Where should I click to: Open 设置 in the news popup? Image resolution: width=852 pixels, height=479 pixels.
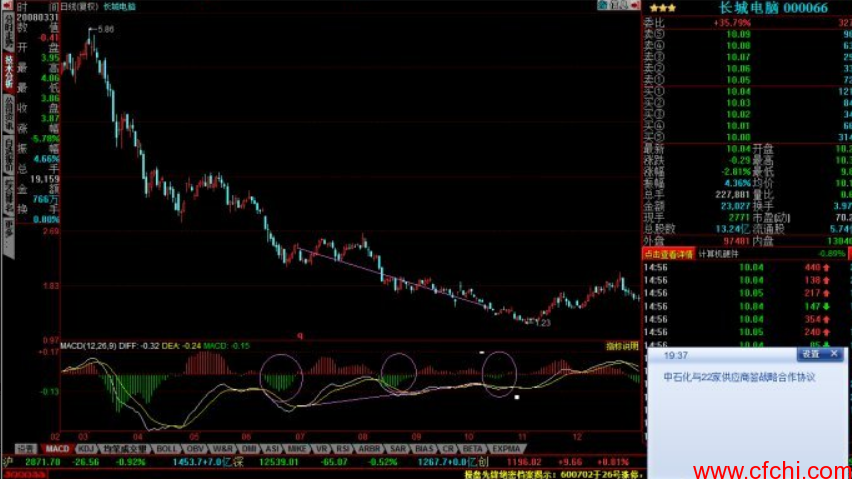810,354
